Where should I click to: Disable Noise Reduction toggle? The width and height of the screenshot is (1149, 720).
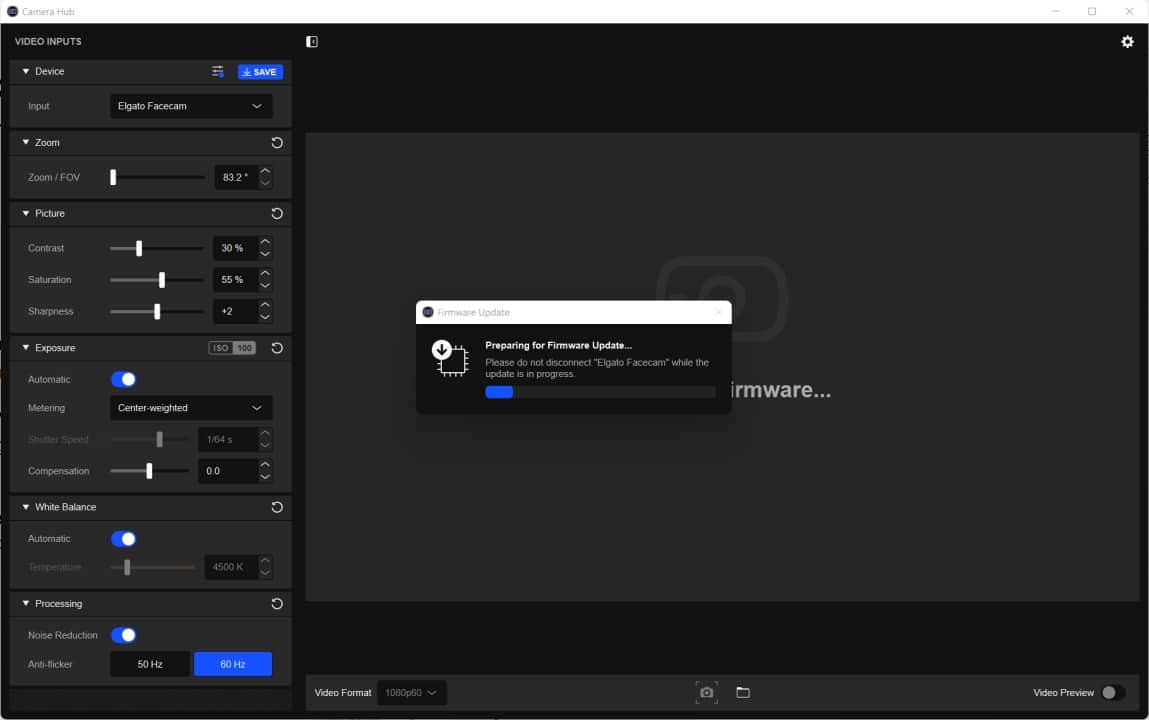coord(123,635)
